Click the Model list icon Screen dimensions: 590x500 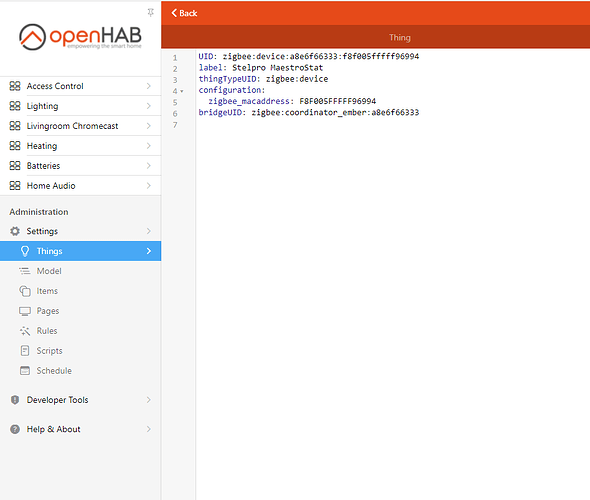[x=25, y=271]
